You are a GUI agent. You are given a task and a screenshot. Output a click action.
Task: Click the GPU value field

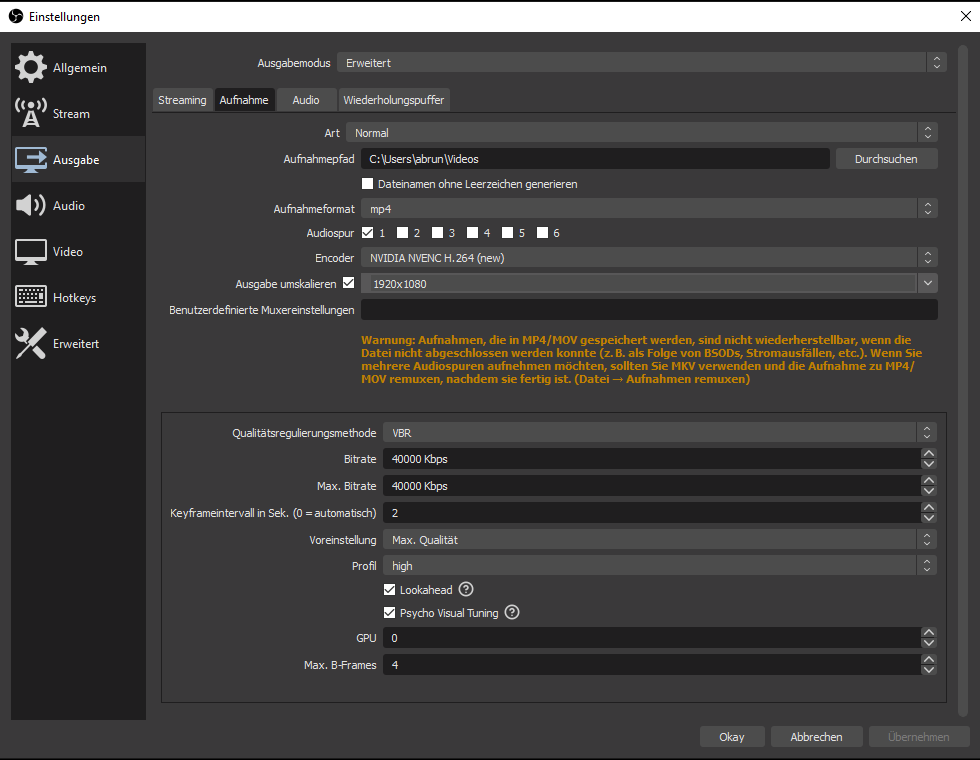(652, 638)
